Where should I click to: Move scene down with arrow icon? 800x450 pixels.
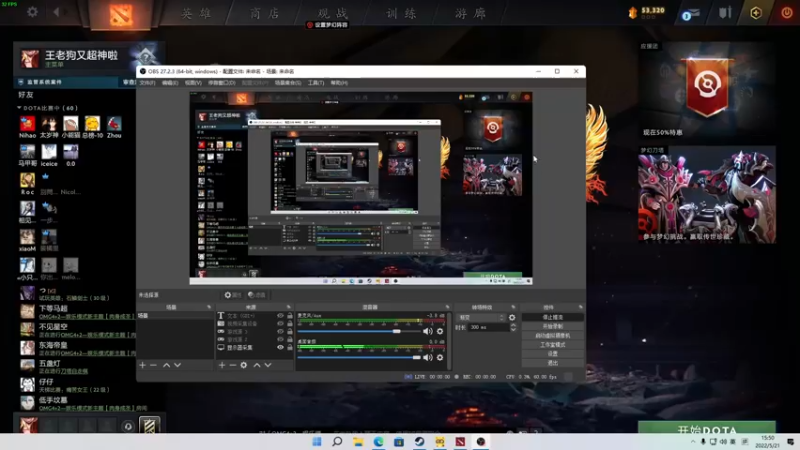(177, 365)
